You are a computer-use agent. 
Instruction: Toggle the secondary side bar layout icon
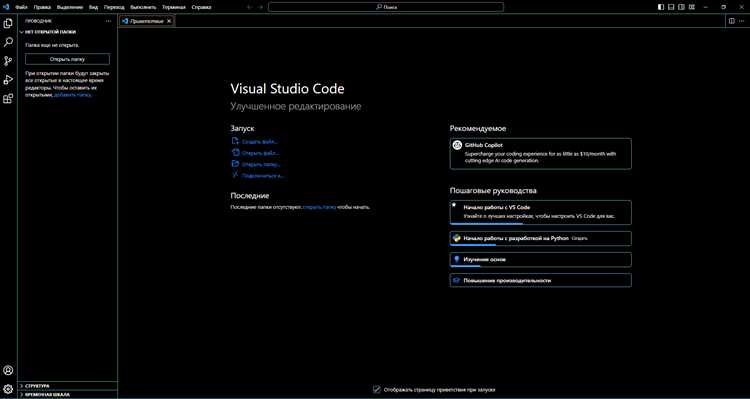(x=681, y=7)
